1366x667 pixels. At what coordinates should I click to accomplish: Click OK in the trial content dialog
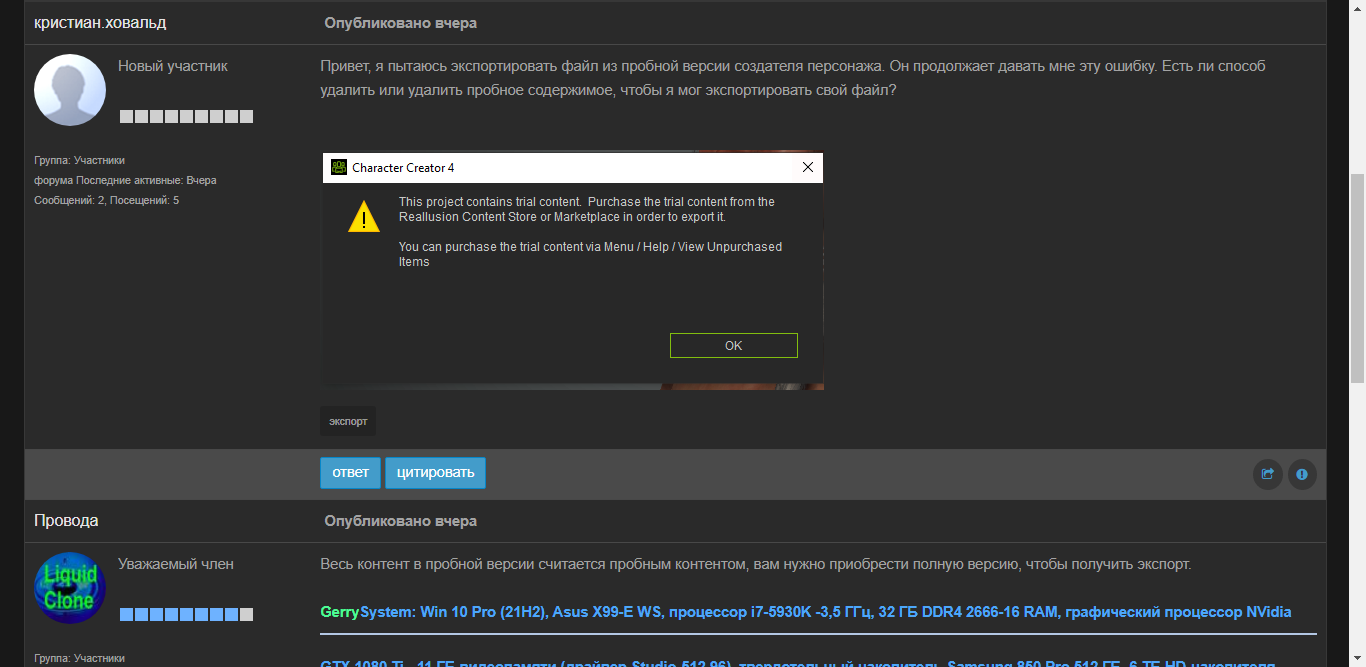734,345
